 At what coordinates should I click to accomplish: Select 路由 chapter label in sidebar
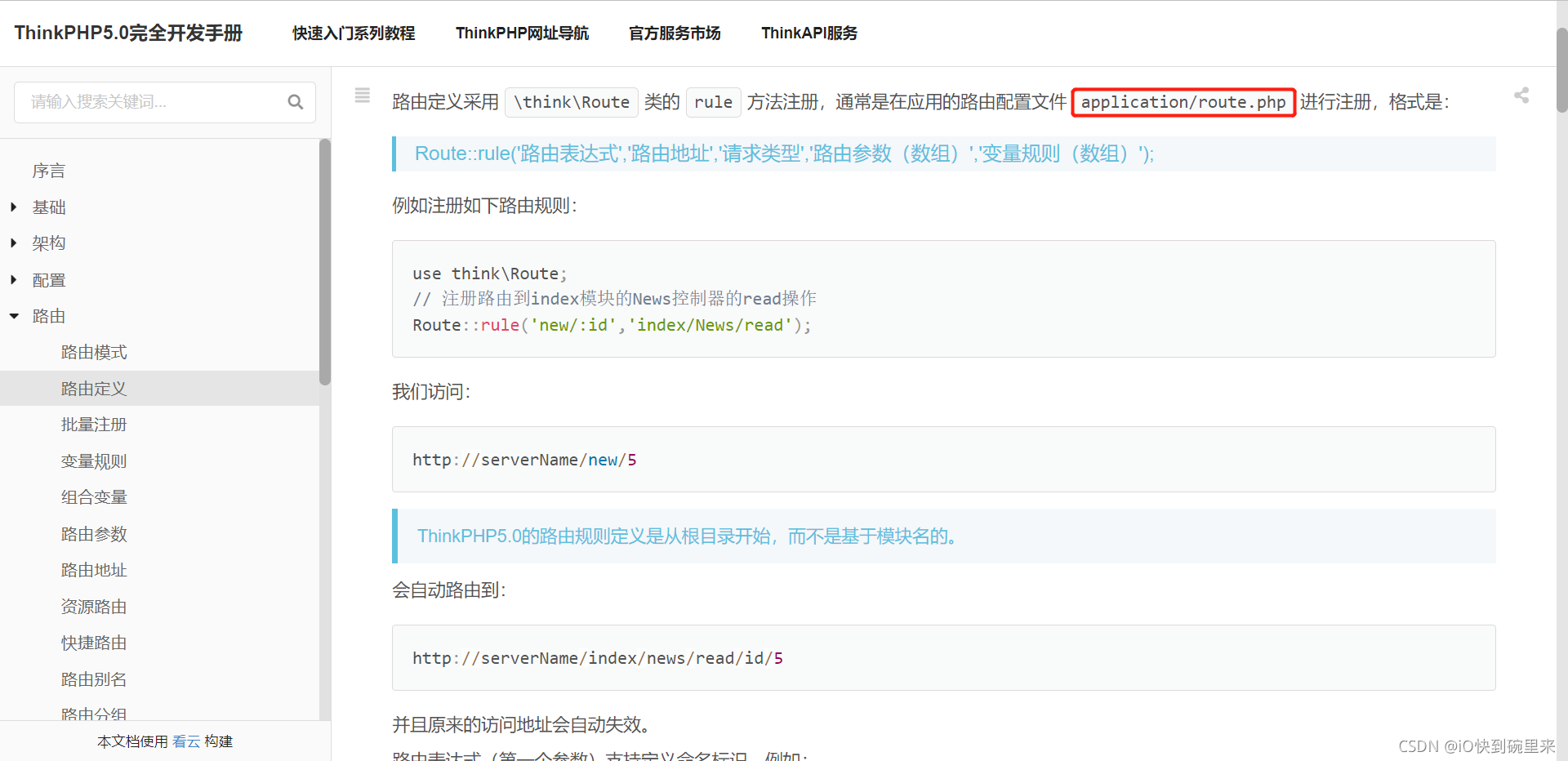tap(49, 316)
